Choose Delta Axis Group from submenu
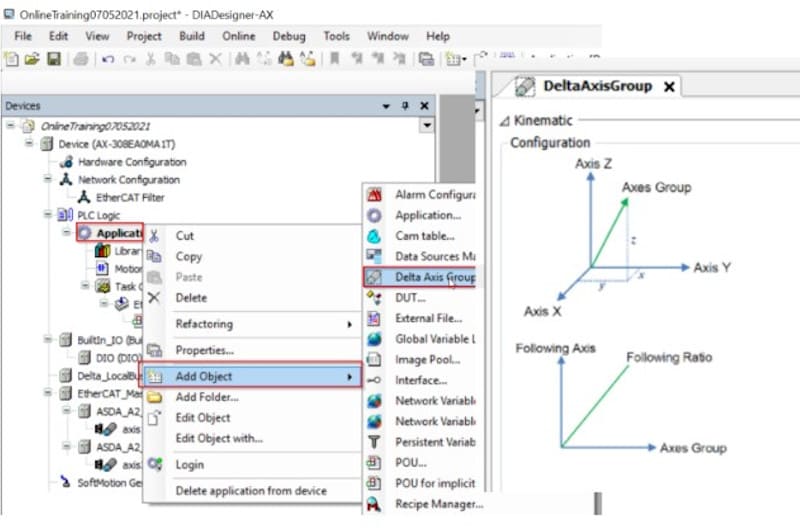 [x=434, y=277]
